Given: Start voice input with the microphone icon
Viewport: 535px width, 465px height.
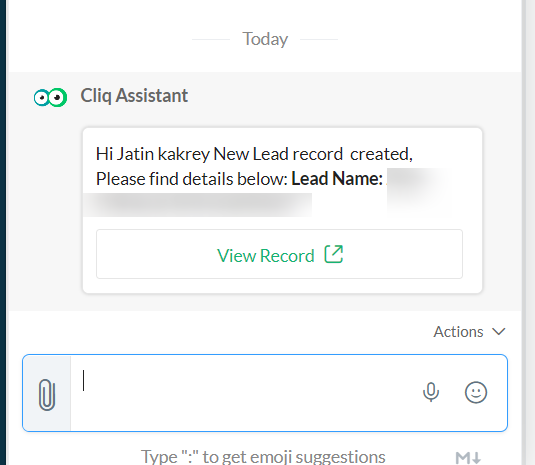Looking at the screenshot, I should click(431, 392).
